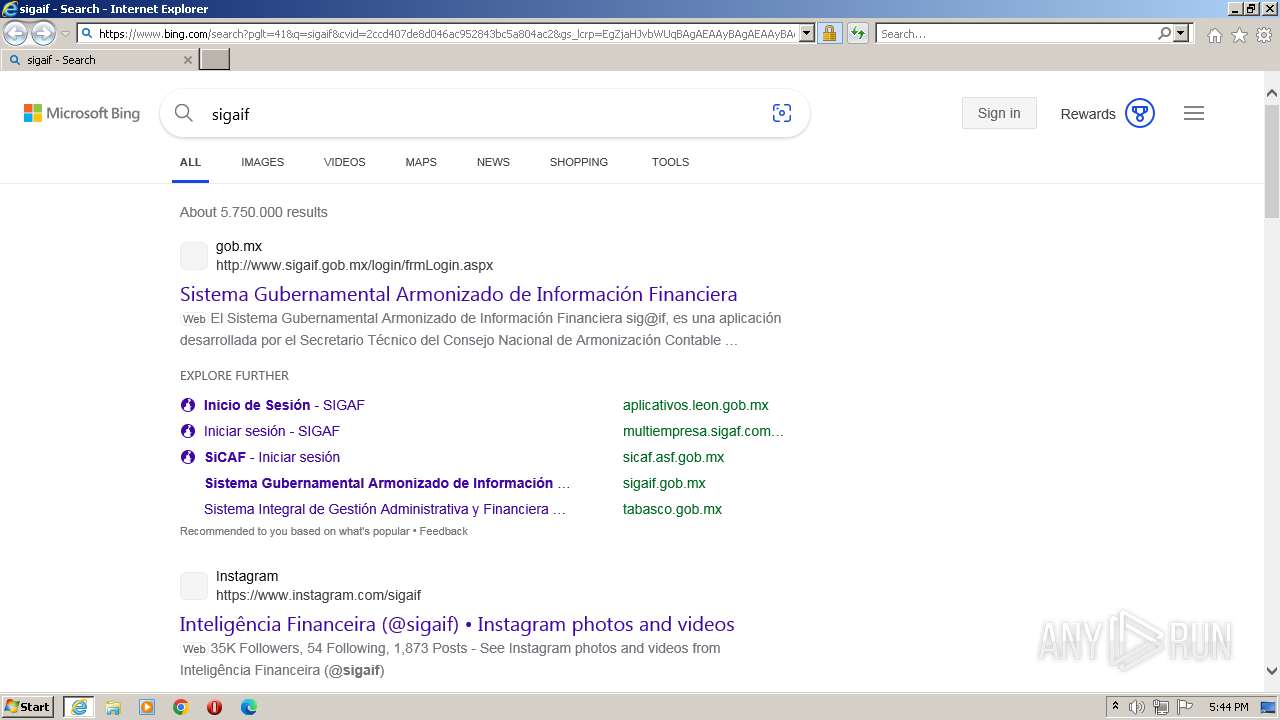This screenshot has width=1280, height=720.
Task: Click the IE Back navigation arrow
Action: tap(15, 33)
